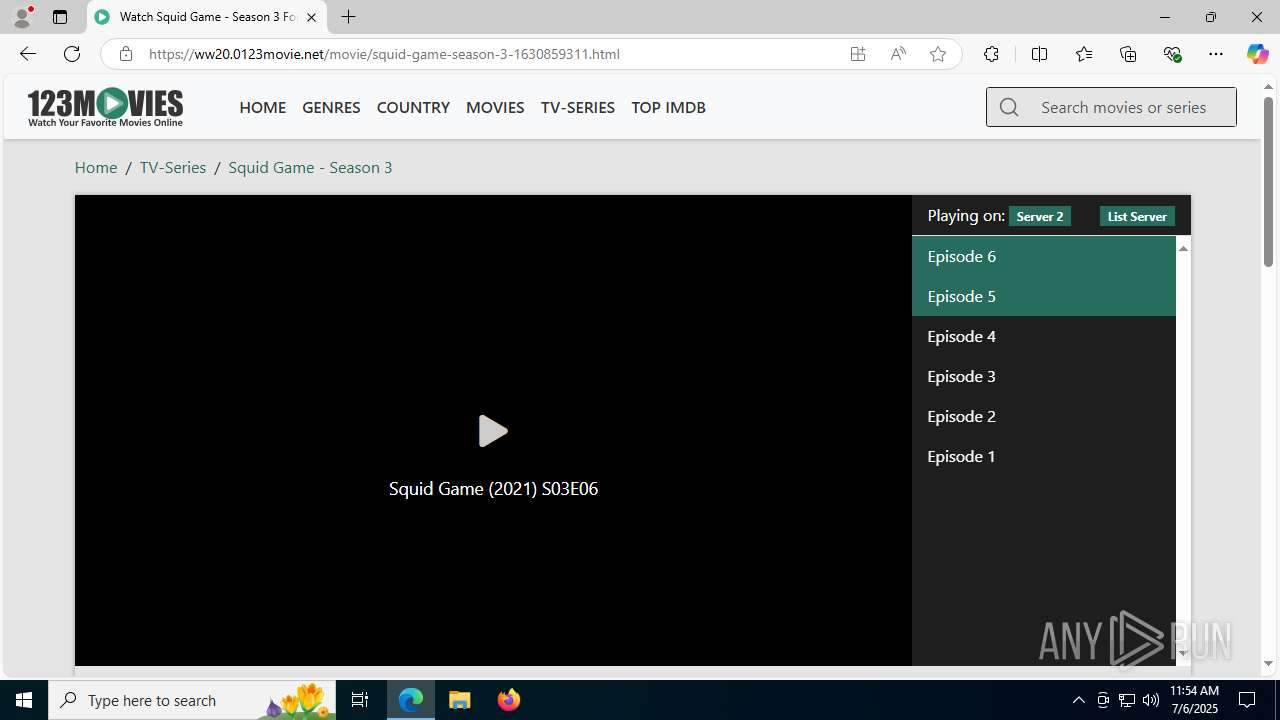Go to the TV-SERIES section
This screenshot has width=1280, height=720.
578,107
